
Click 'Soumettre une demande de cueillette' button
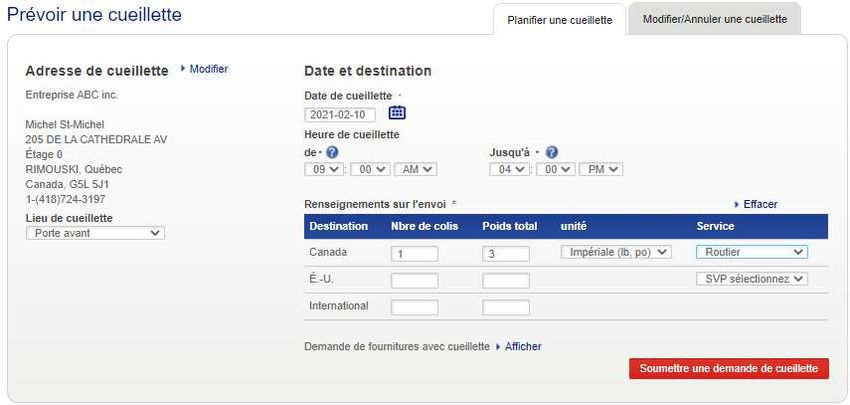pyautogui.click(x=729, y=368)
